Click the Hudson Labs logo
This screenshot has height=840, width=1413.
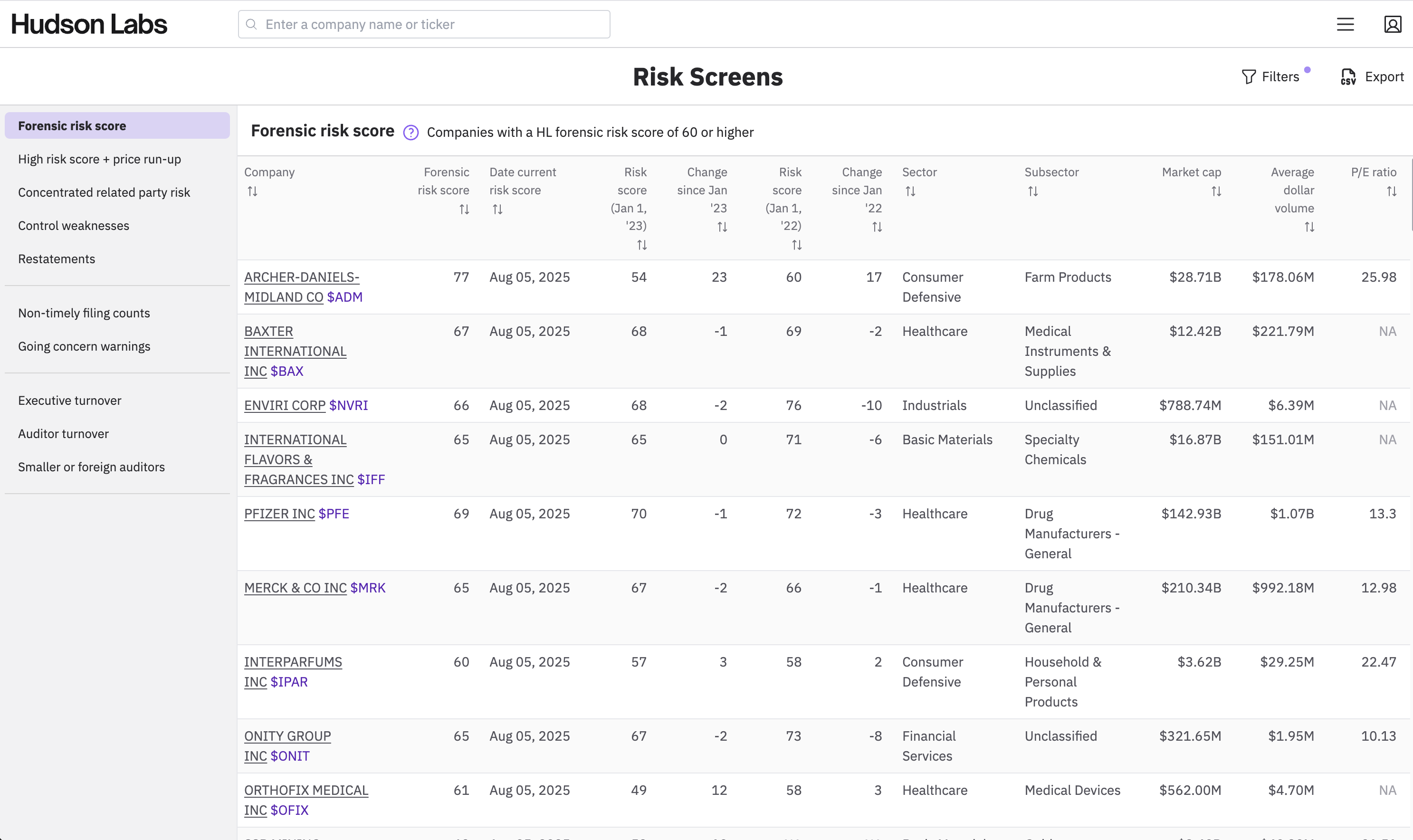pyautogui.click(x=89, y=24)
